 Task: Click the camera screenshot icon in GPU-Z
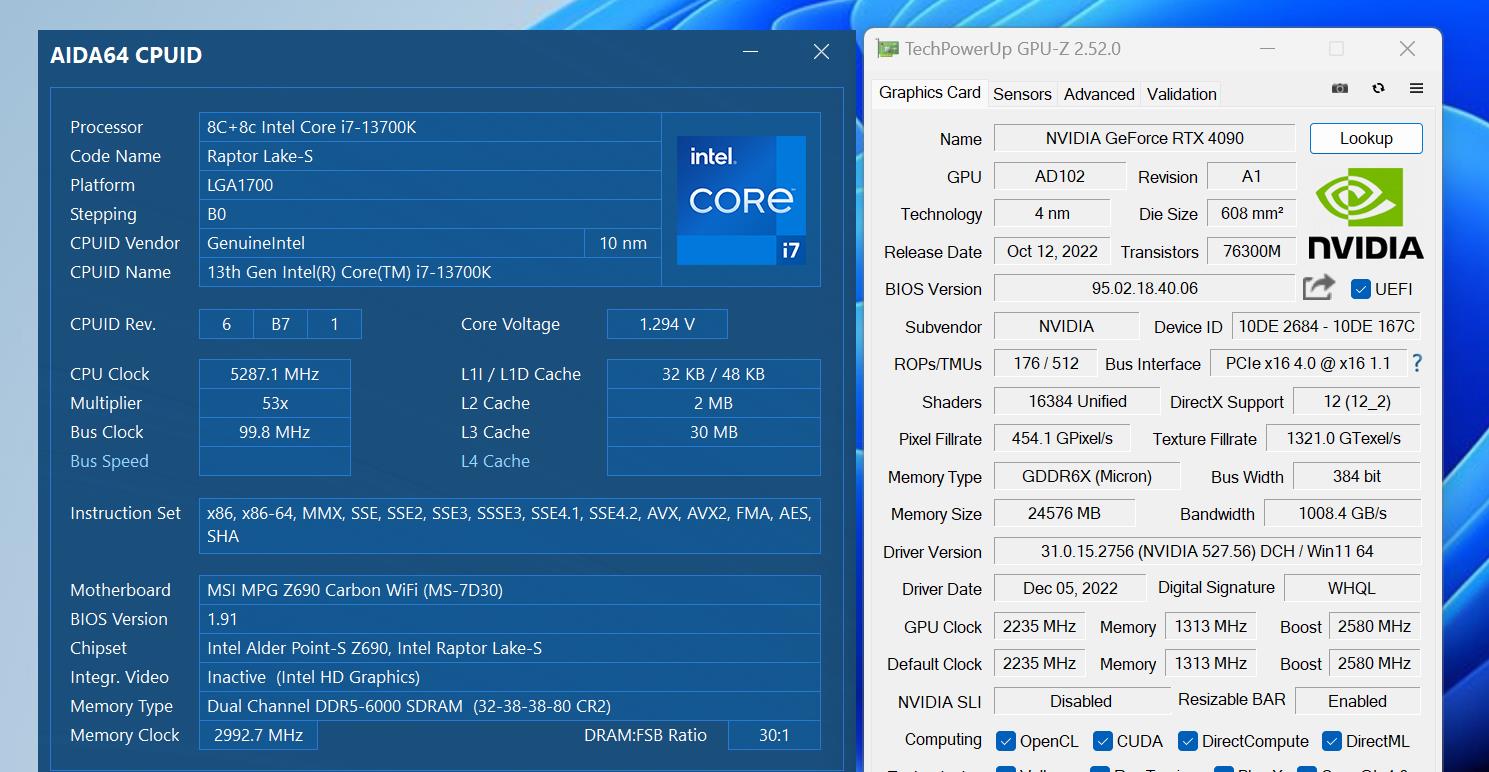click(1339, 88)
